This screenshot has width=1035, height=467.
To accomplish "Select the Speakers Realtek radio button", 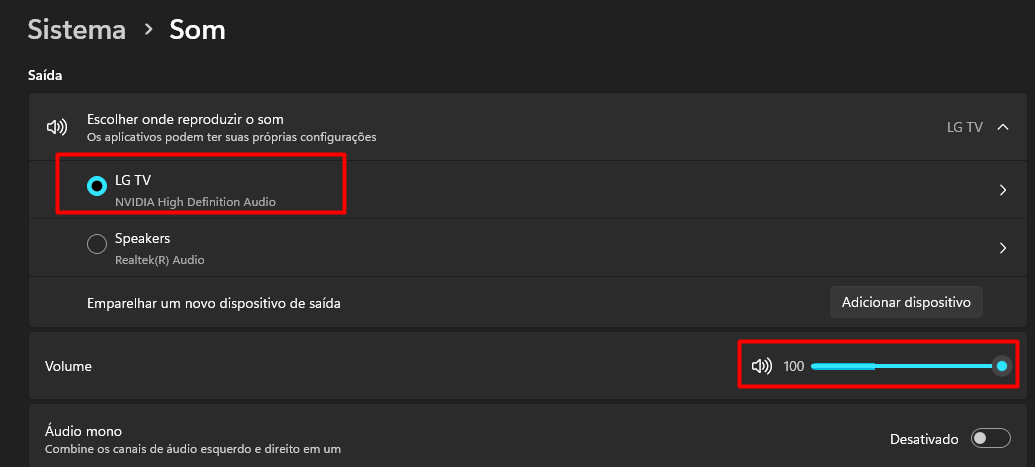I will tap(97, 244).
